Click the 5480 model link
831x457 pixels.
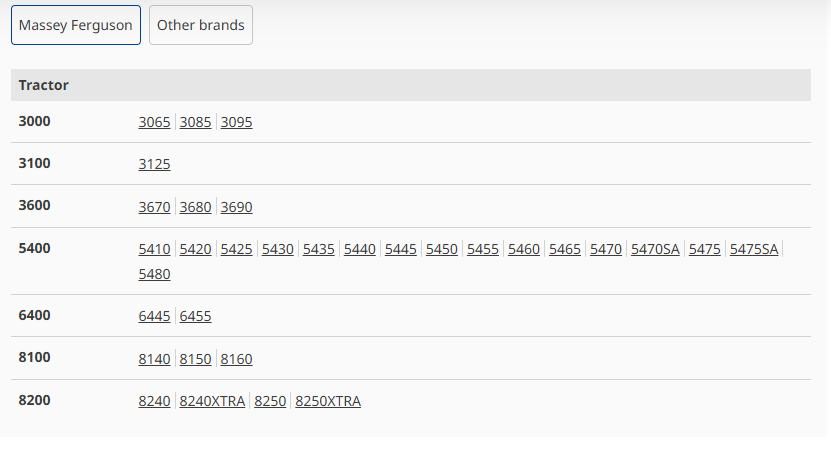tap(154, 274)
